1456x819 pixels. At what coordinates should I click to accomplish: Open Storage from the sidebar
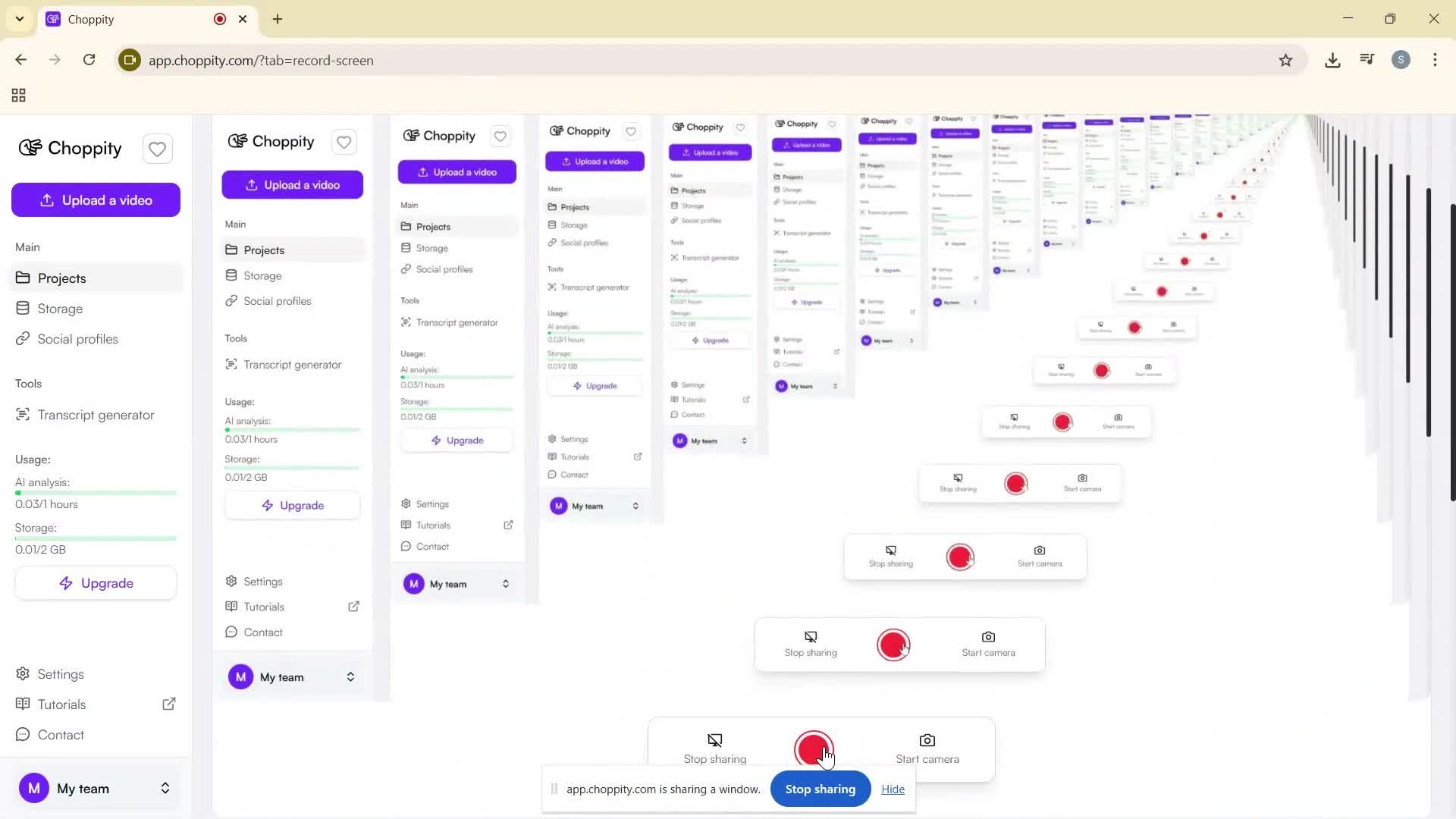[x=60, y=309]
